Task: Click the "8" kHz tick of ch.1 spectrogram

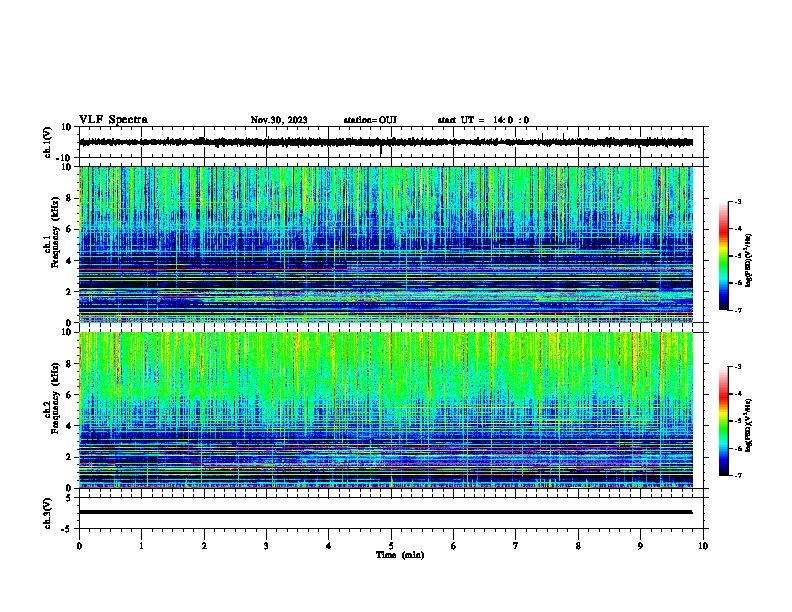Action: [70, 198]
